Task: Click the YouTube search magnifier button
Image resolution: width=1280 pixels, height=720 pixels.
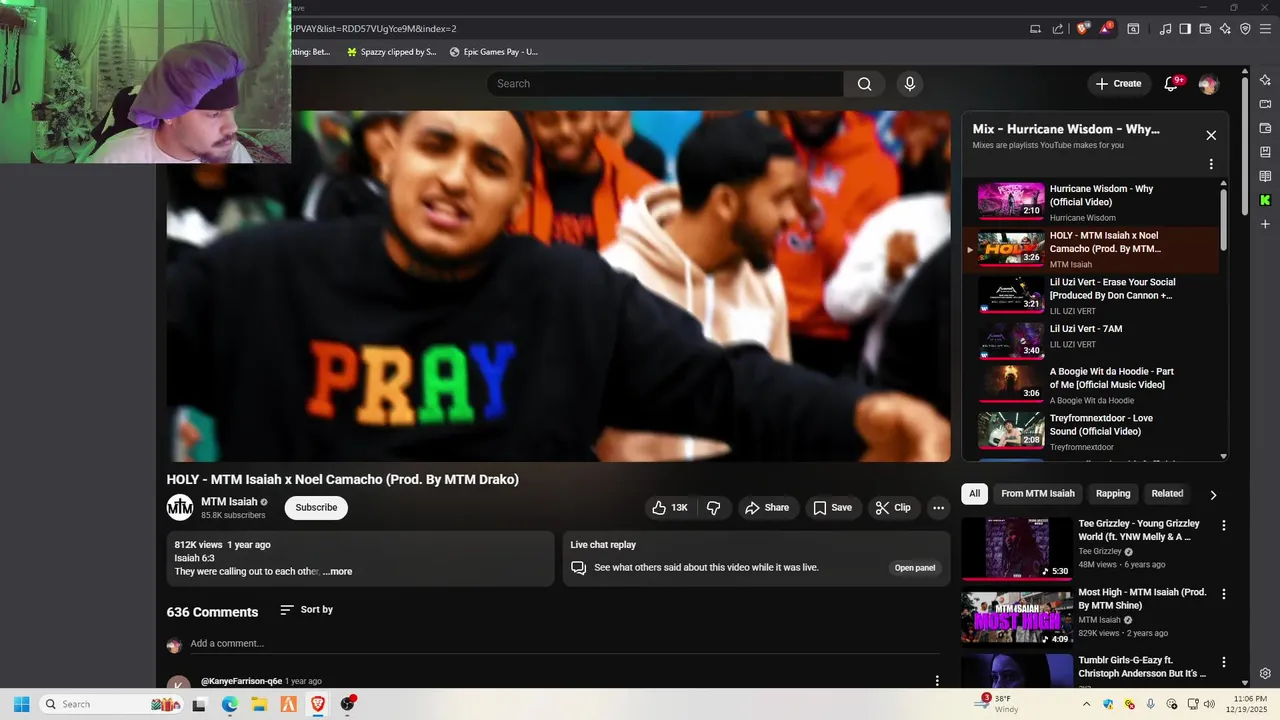Action: [x=865, y=84]
